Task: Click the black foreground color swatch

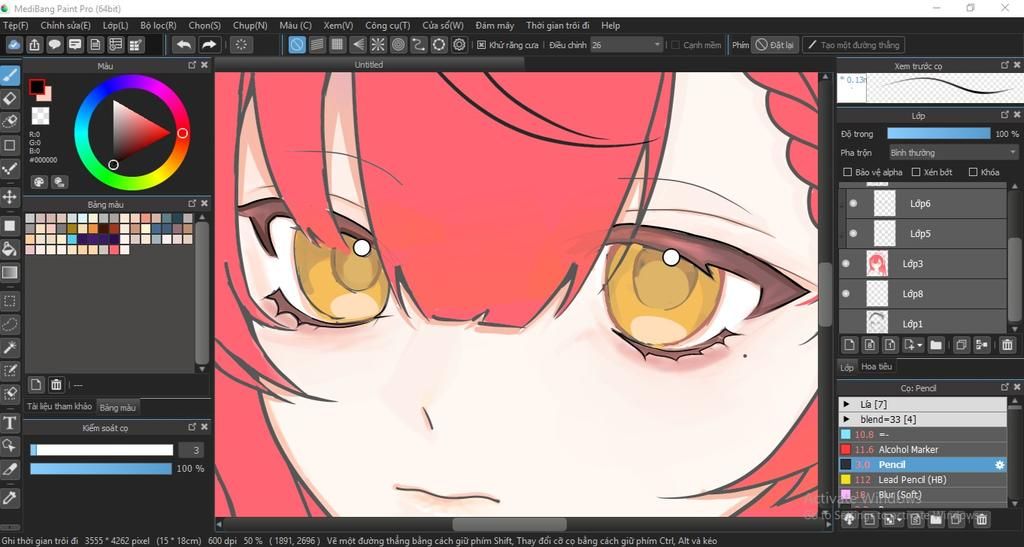Action: (x=37, y=87)
